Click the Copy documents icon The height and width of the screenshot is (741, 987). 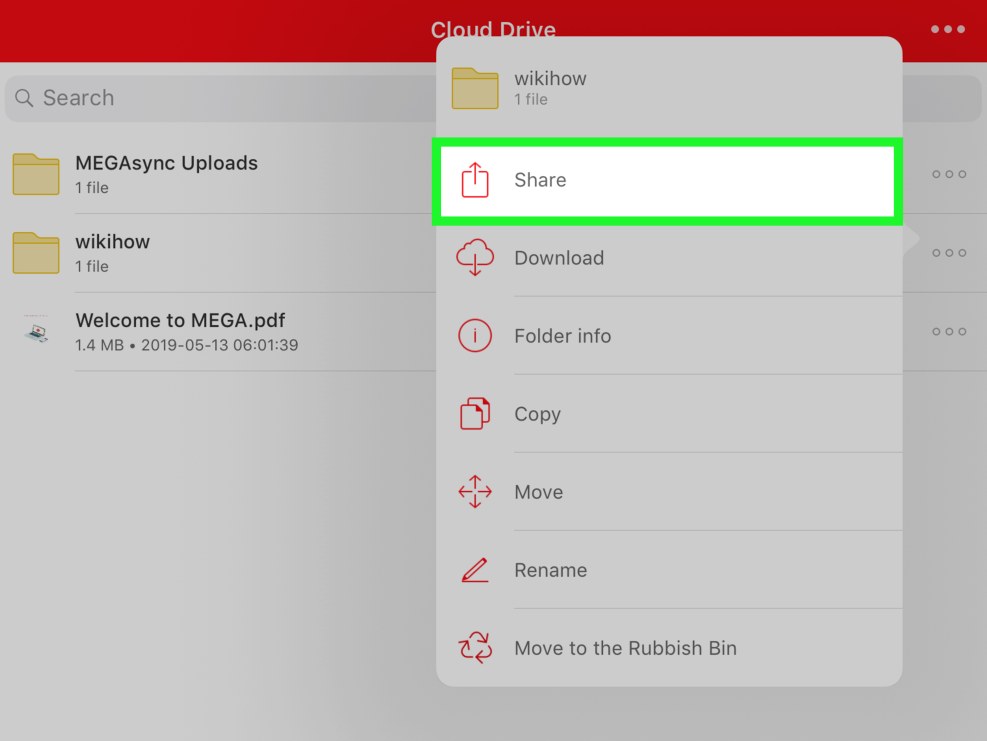point(475,414)
